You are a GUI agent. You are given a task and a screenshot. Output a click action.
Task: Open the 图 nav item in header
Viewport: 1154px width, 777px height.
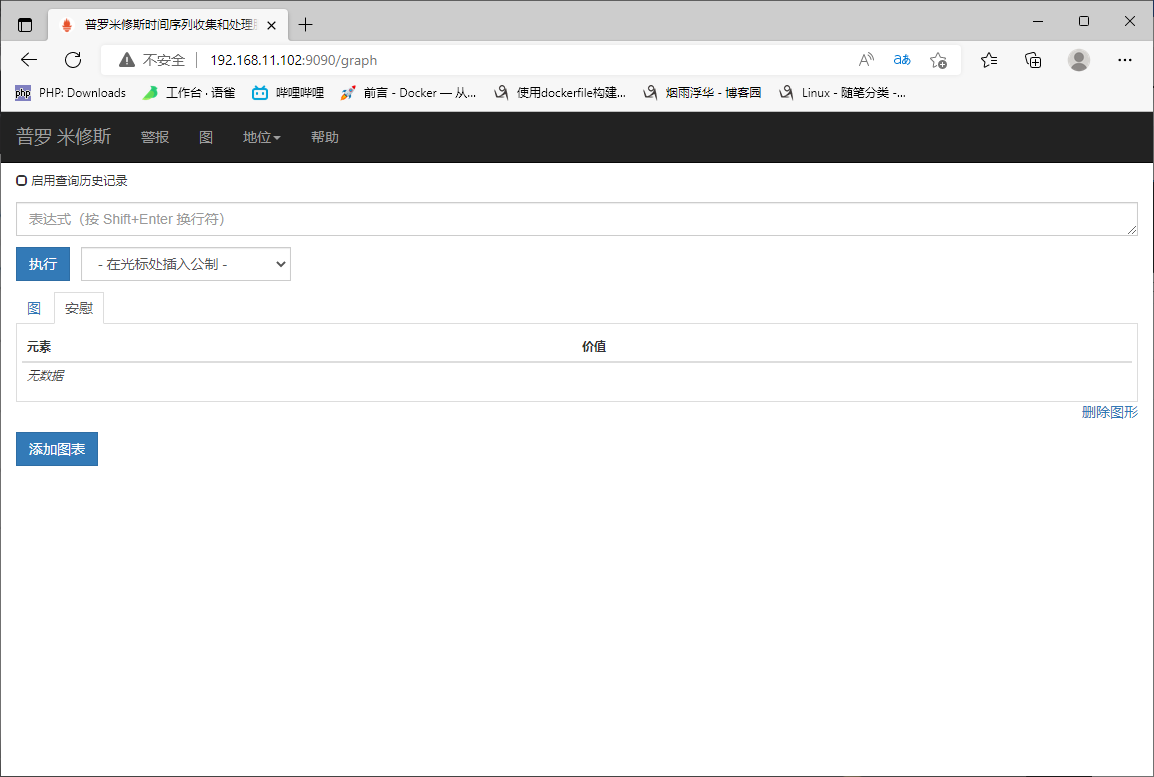coord(206,138)
